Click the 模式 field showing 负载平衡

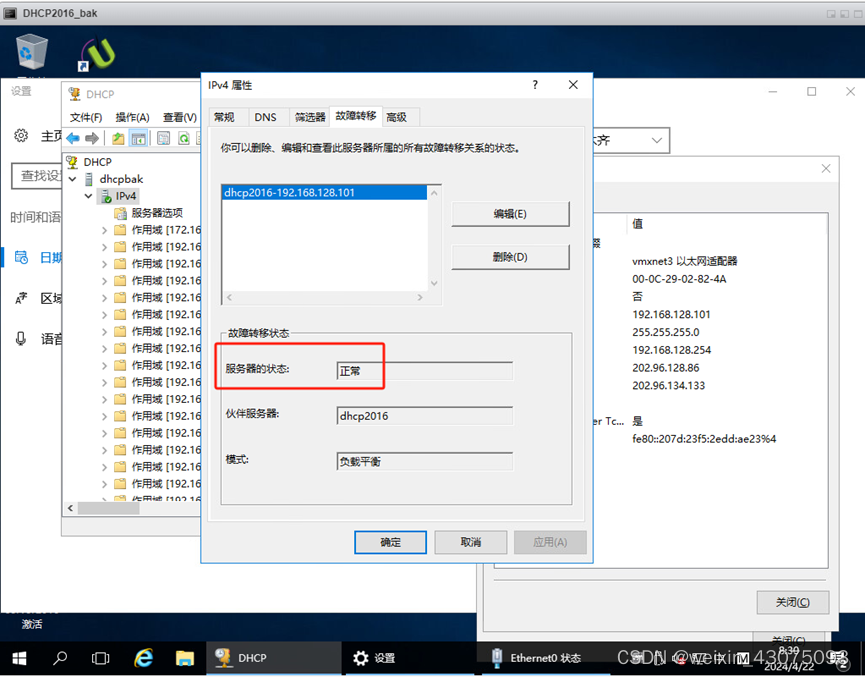click(x=424, y=461)
